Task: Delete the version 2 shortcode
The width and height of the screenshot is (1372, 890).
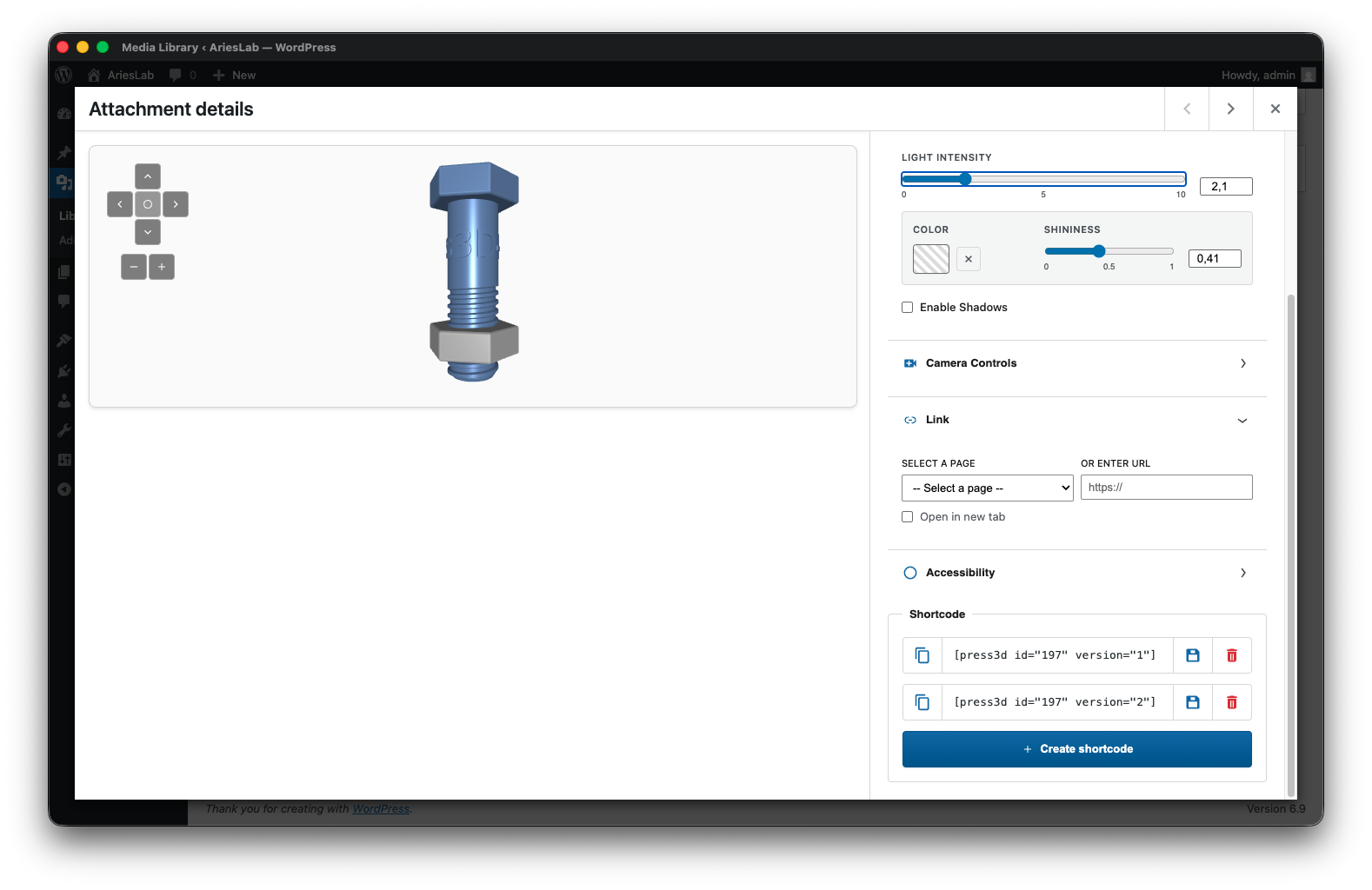Action: (x=1231, y=702)
